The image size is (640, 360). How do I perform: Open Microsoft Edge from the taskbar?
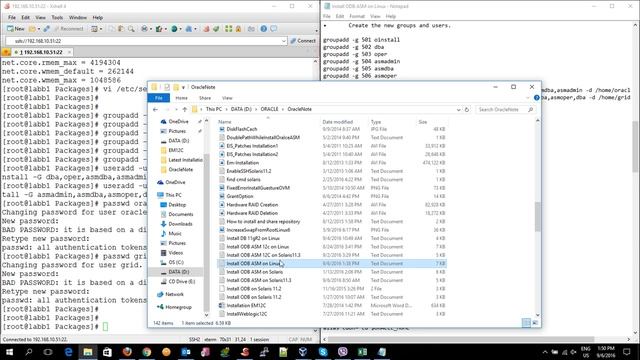(x=68, y=351)
